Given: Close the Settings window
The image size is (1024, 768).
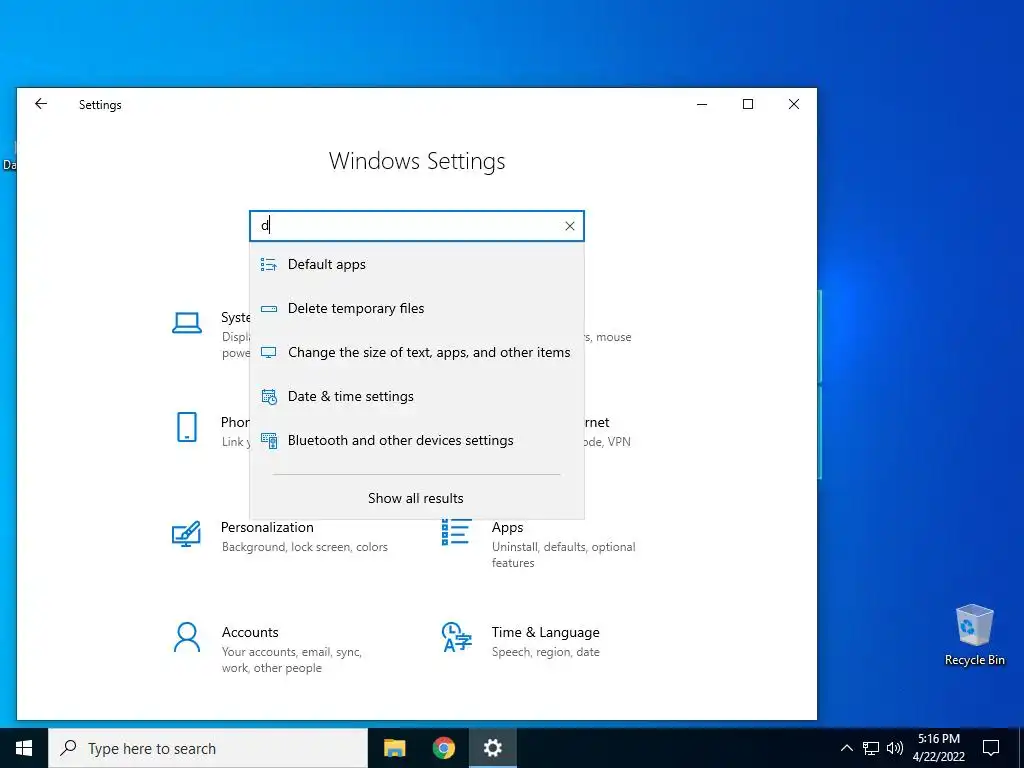Looking at the screenshot, I should (793, 104).
